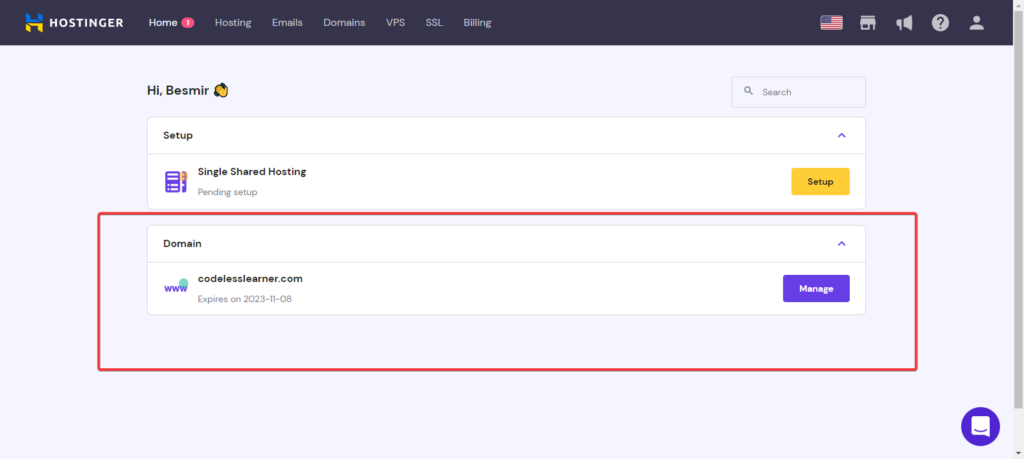Screen dimensions: 1024x459
Task: Click the notification badge next to Home
Action: [187, 23]
